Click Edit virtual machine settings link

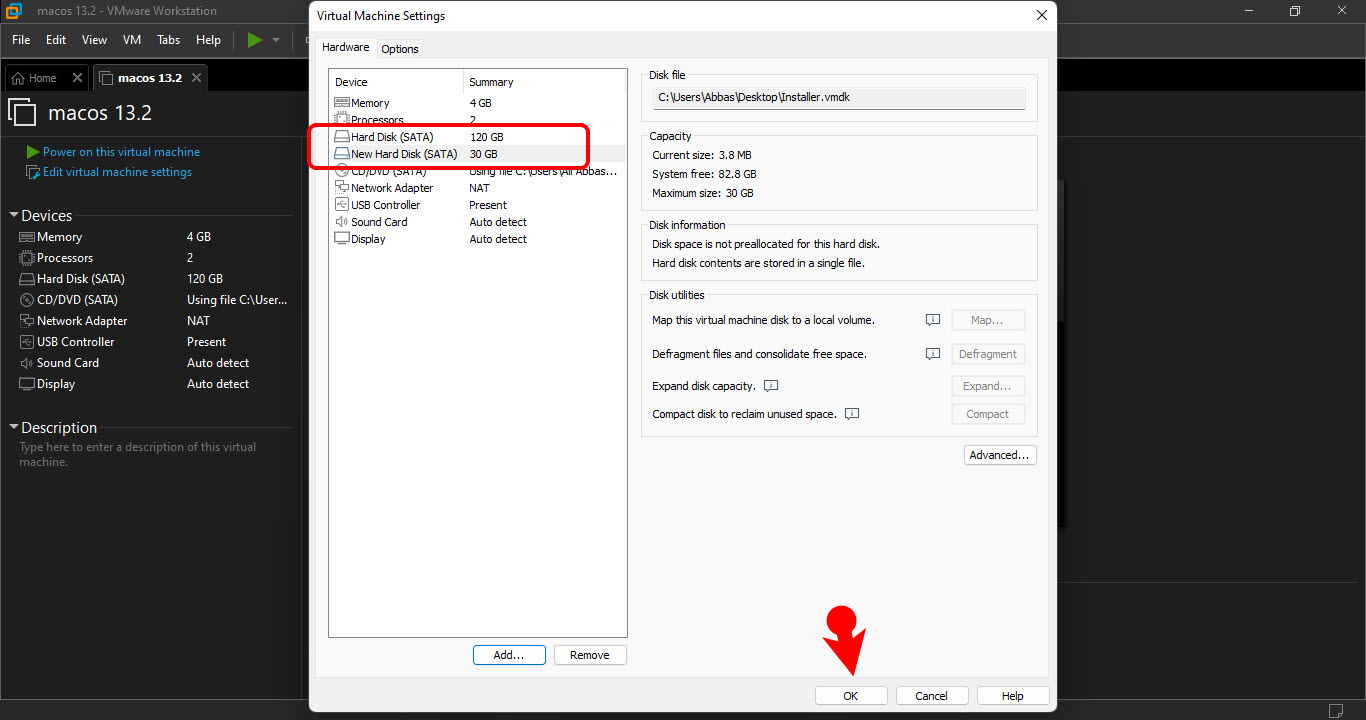click(117, 172)
